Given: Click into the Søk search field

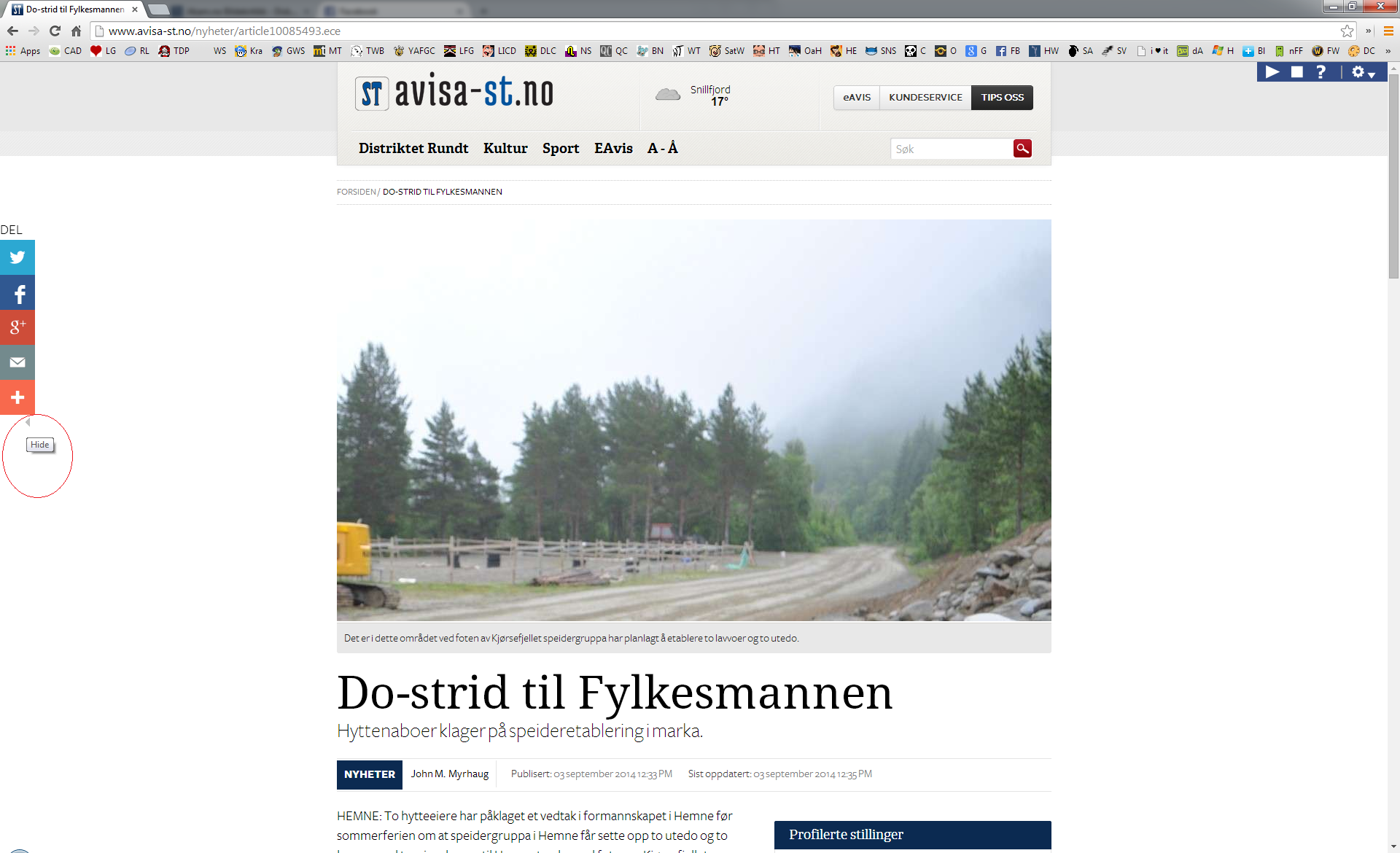Looking at the screenshot, I should [952, 149].
